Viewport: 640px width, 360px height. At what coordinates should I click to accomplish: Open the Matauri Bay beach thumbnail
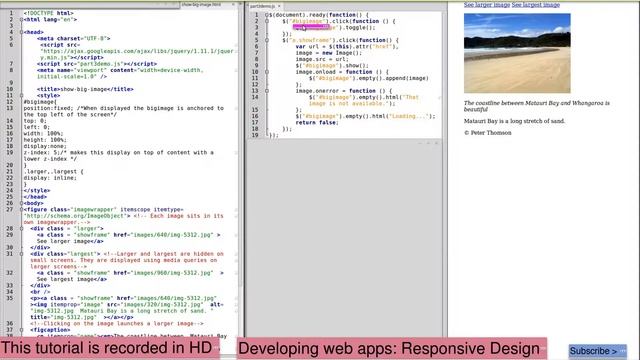(x=517, y=53)
